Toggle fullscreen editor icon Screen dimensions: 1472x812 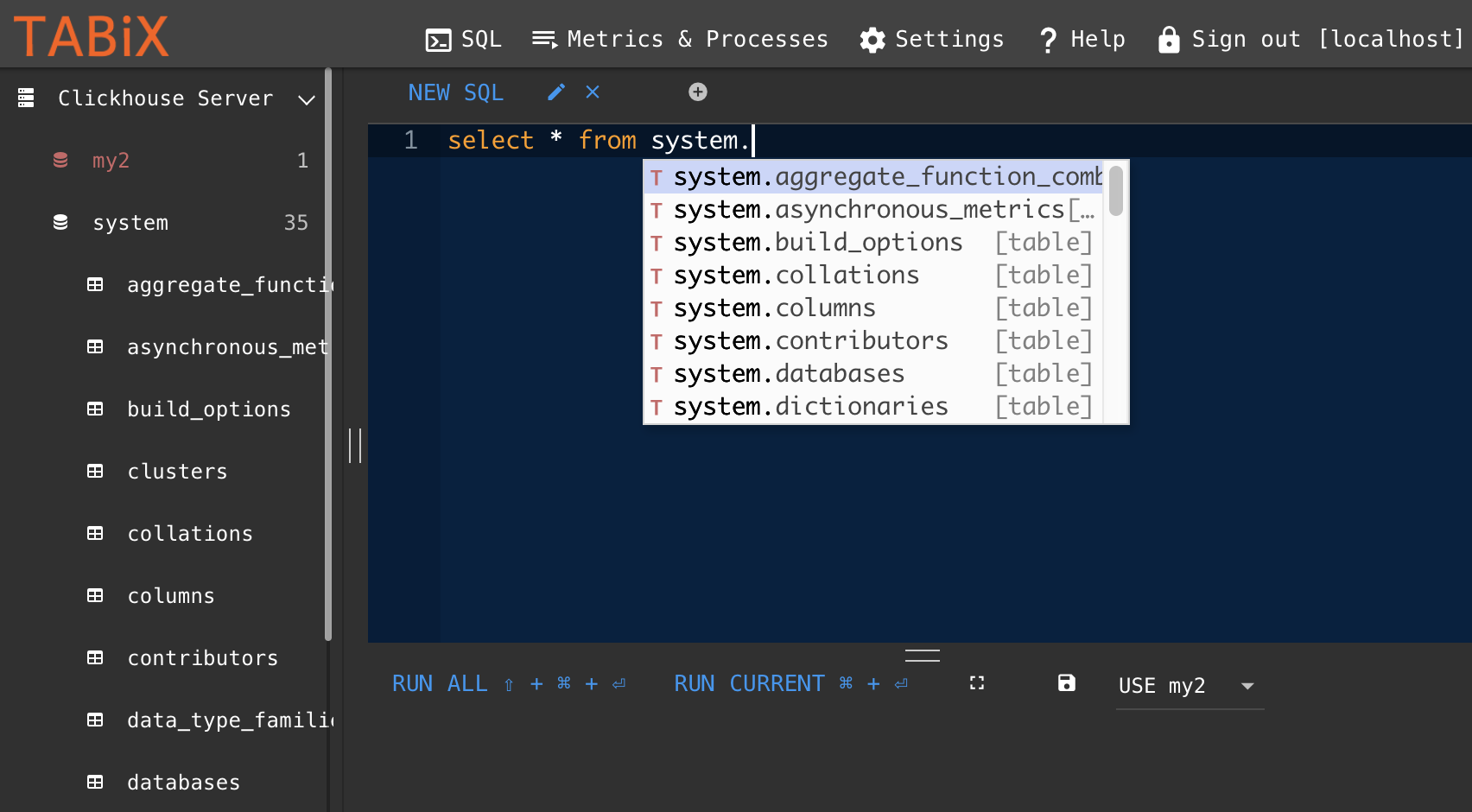(977, 683)
